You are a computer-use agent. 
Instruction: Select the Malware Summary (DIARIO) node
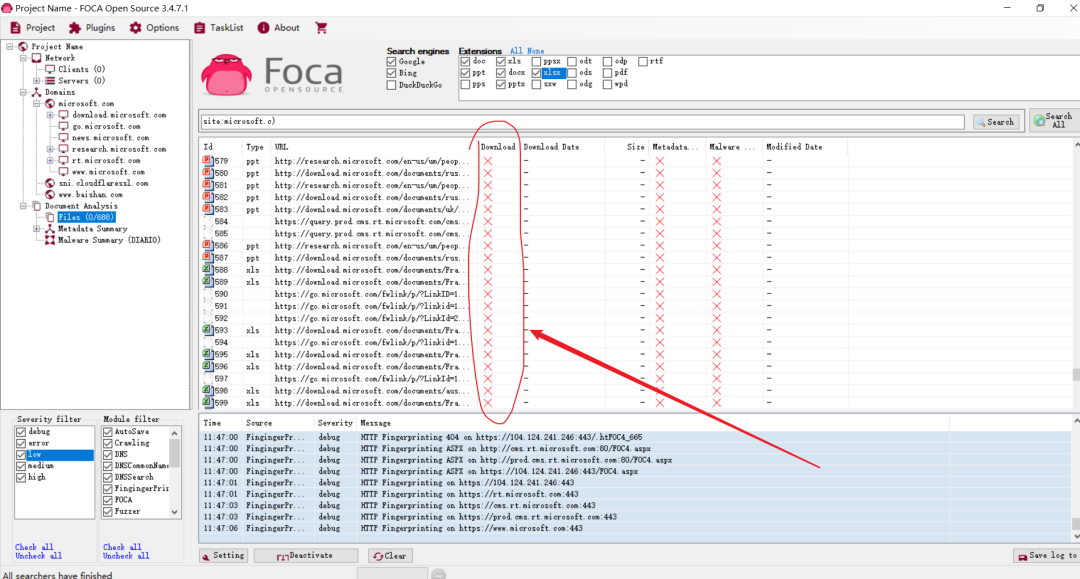pyautogui.click(x=109, y=240)
